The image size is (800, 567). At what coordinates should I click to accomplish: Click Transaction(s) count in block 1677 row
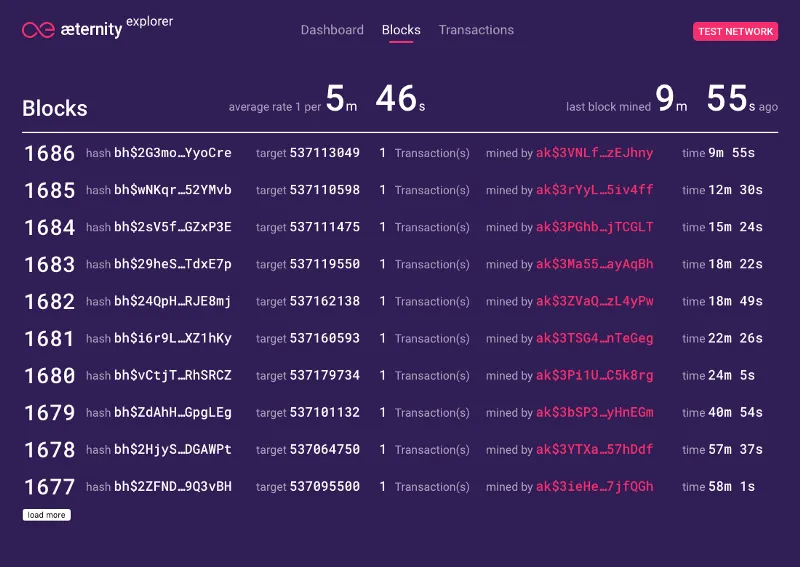[x=424, y=487]
